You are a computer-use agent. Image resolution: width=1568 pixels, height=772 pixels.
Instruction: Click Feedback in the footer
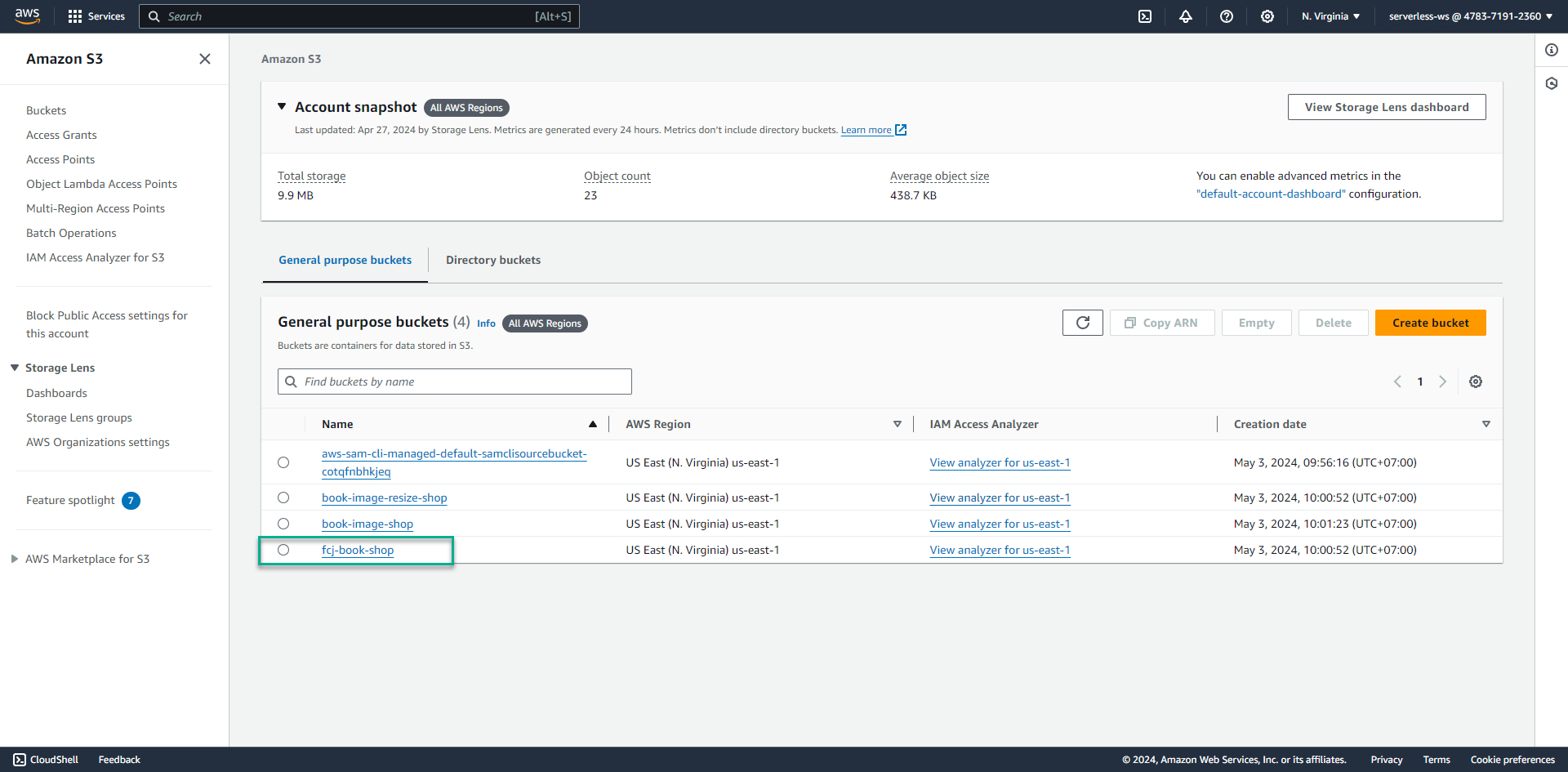click(119, 760)
